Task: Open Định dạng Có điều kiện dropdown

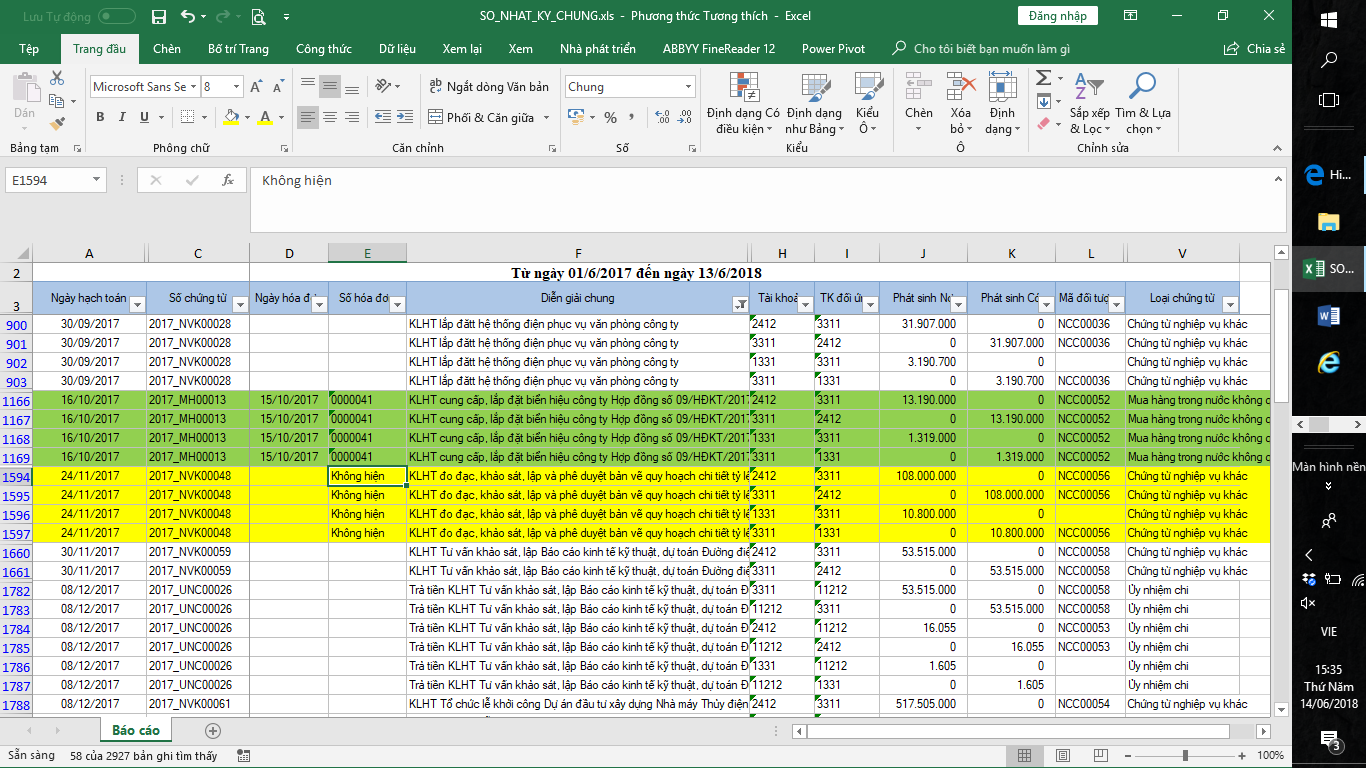Action: point(743,104)
